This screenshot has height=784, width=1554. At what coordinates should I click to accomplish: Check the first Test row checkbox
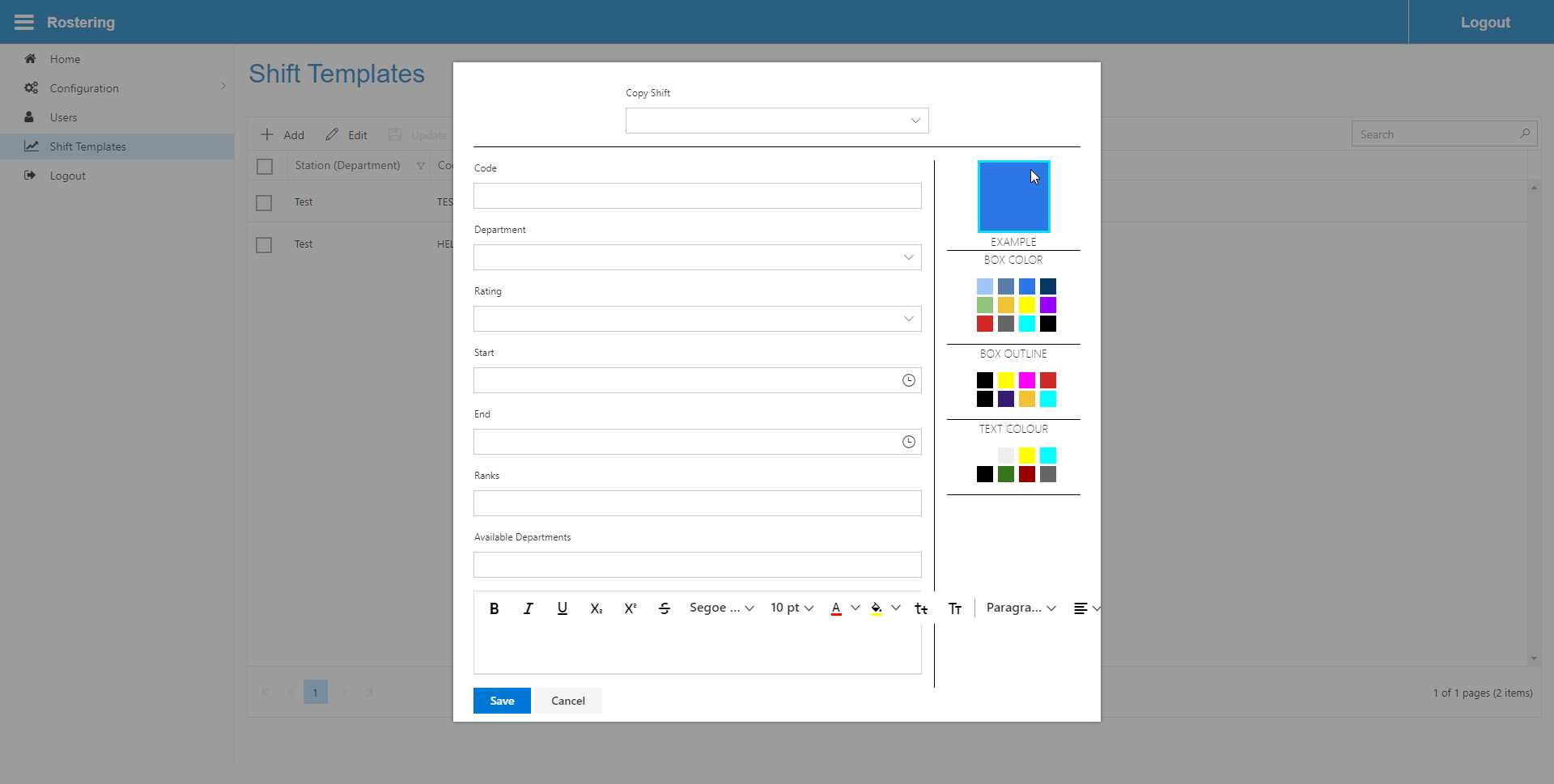(264, 203)
